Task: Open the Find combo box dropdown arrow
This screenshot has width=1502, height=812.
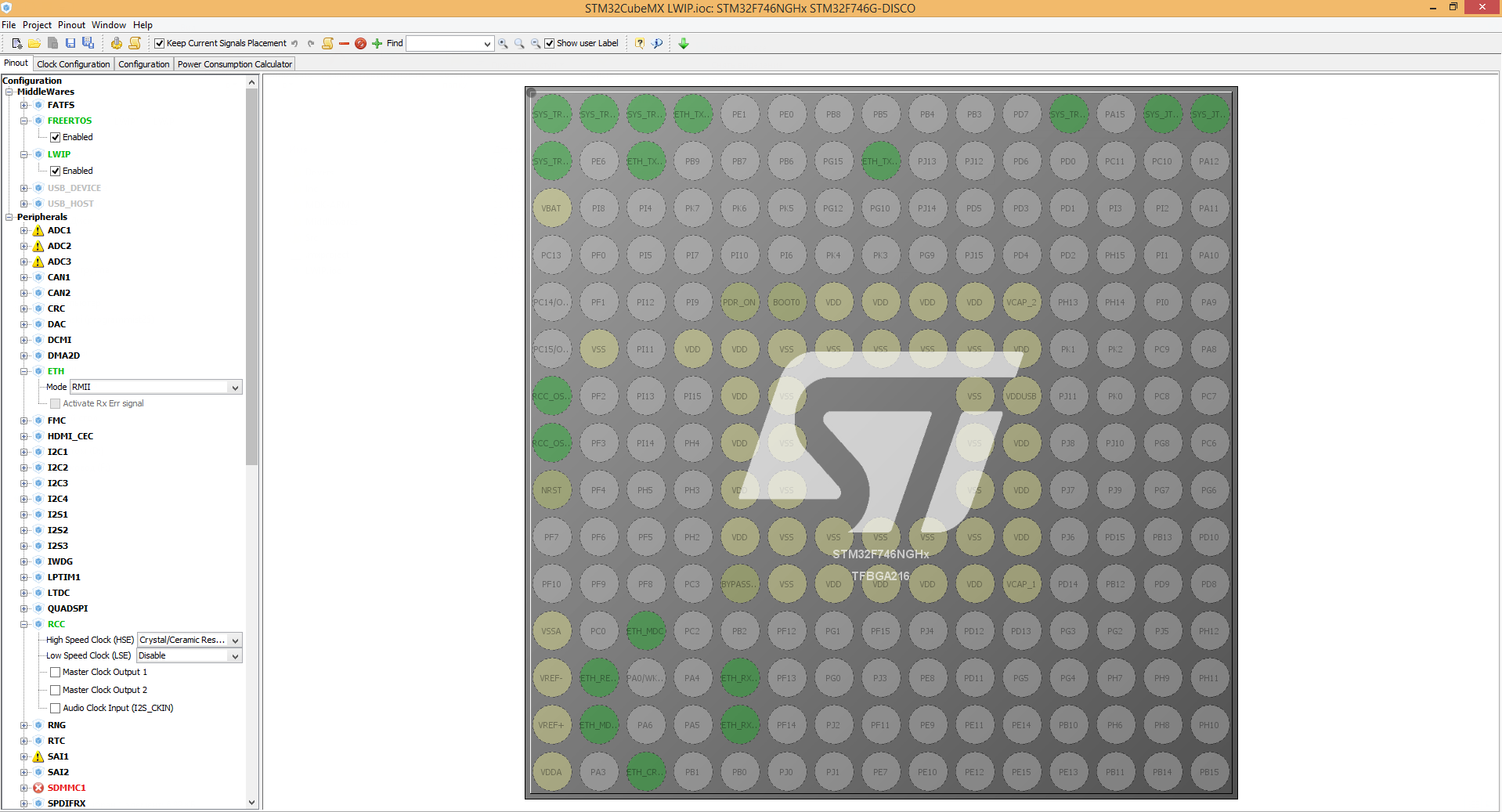Action: pyautogui.click(x=487, y=44)
